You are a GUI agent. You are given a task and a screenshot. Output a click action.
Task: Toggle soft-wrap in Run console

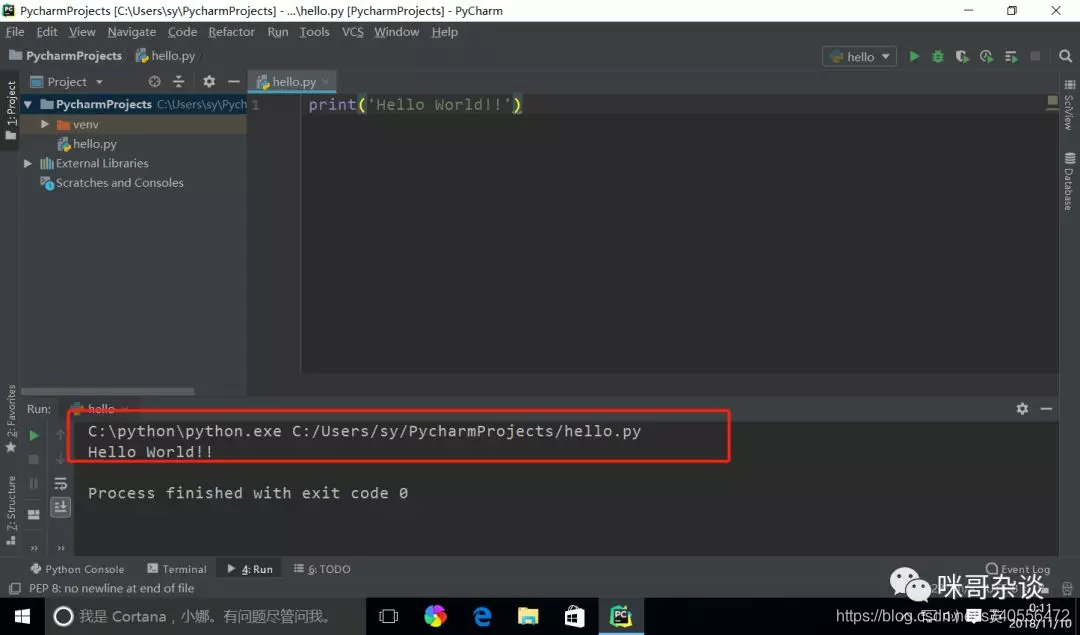pyautogui.click(x=60, y=483)
